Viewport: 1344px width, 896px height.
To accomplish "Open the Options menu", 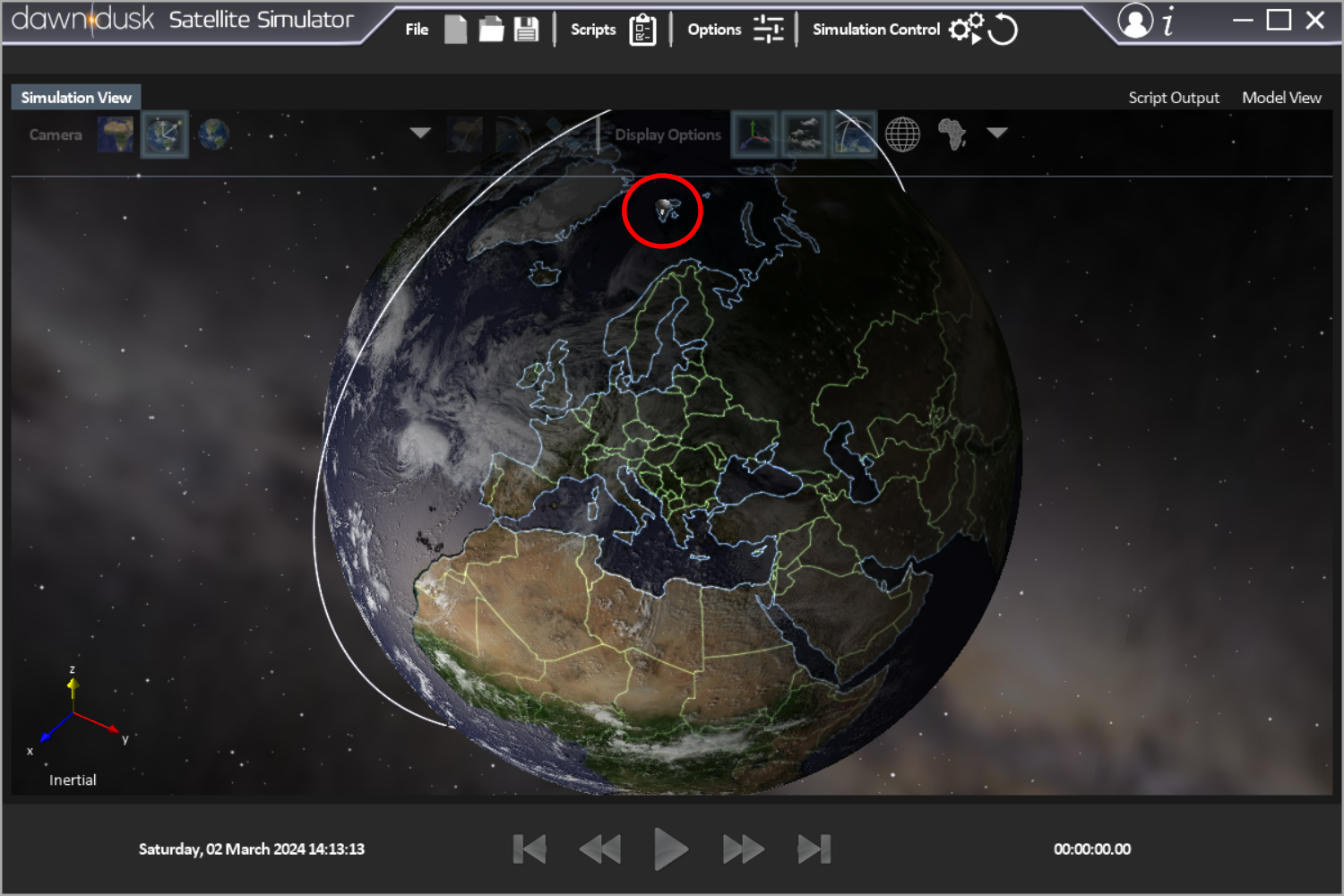I will point(714,30).
